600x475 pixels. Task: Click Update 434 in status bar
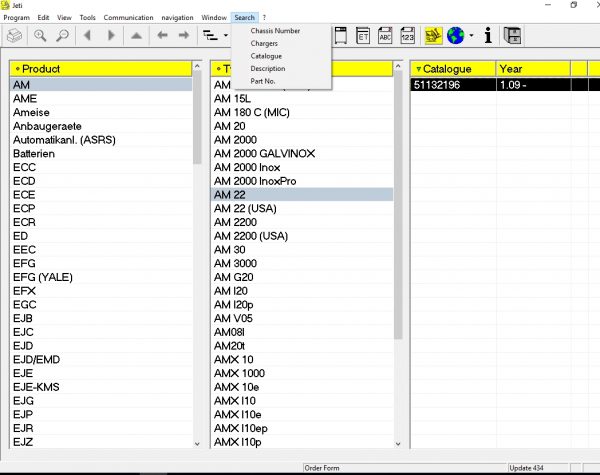click(526, 468)
